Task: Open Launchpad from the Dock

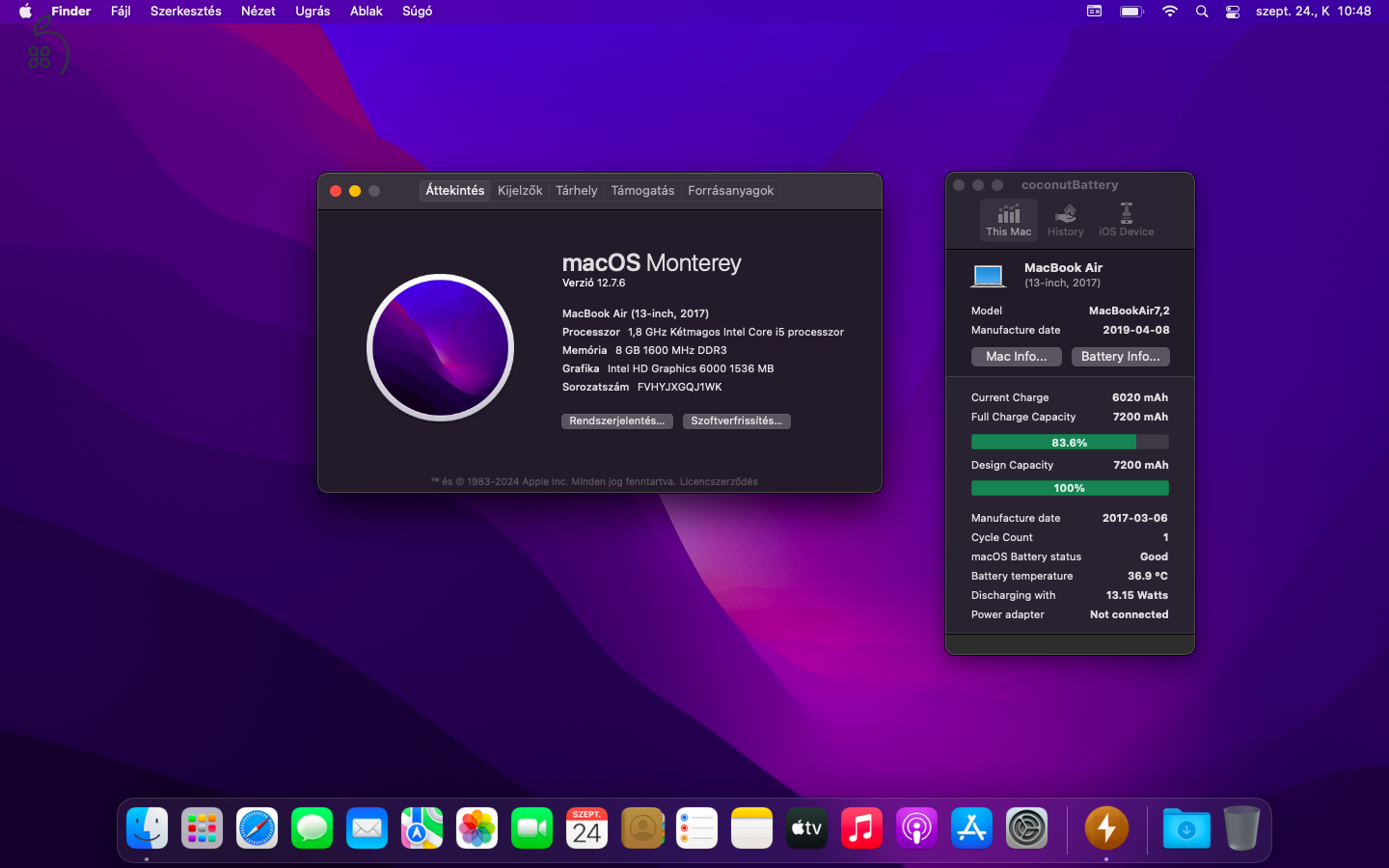Action: tap(202, 828)
